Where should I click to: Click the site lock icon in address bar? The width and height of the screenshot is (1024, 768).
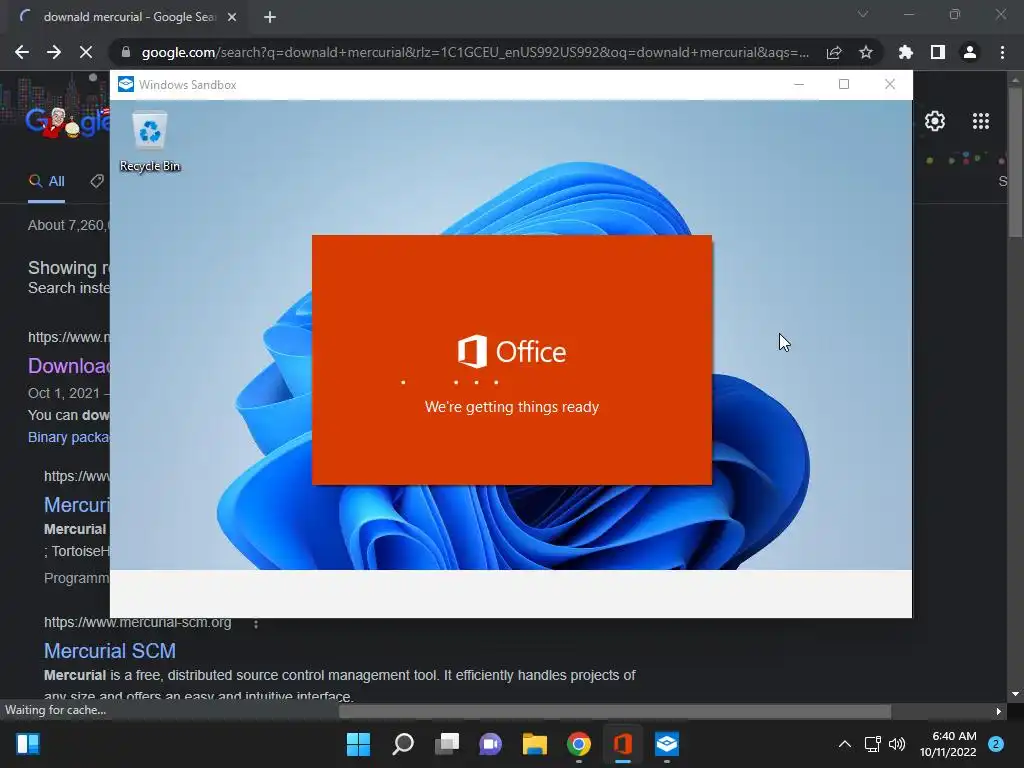click(125, 52)
